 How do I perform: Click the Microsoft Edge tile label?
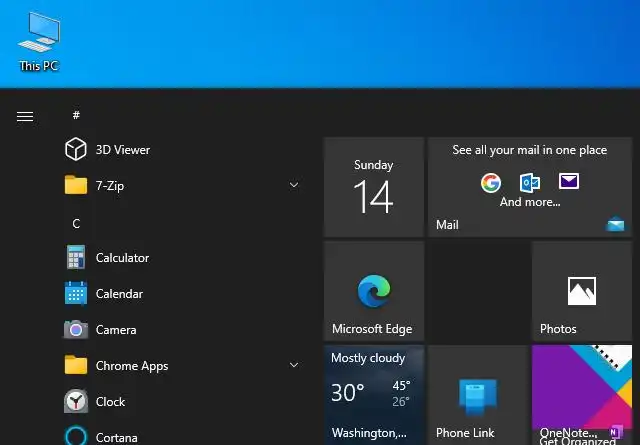tap(372, 329)
